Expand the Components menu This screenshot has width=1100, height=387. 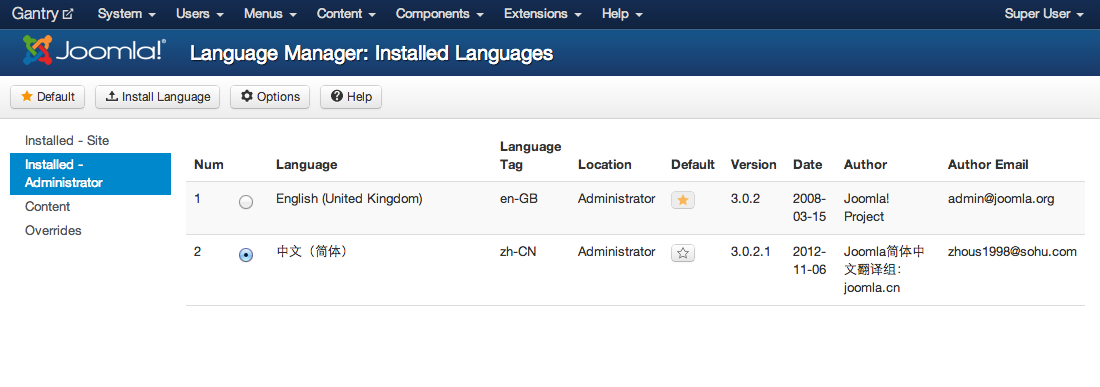pos(440,14)
